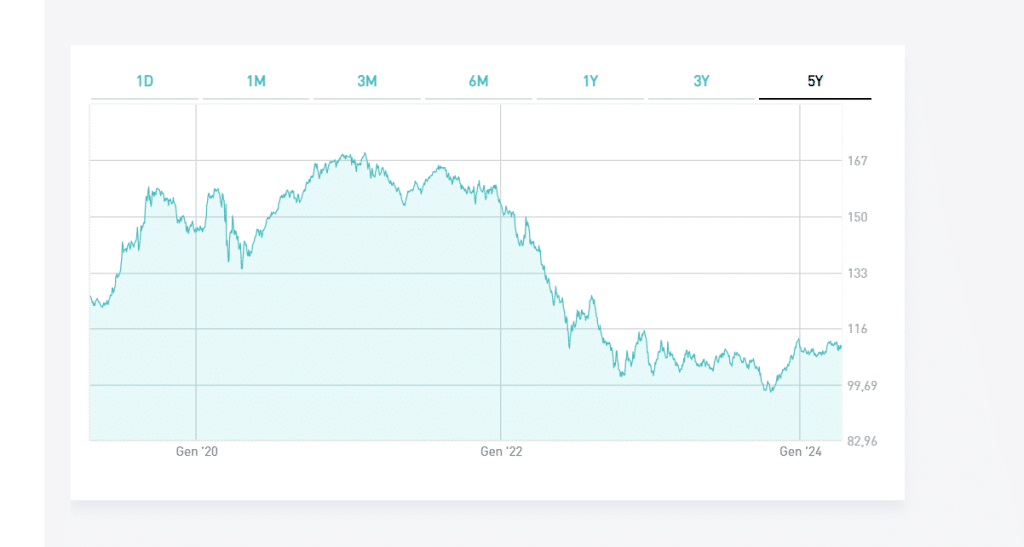Click the 82,96 price axis label
Viewport: 1024px width, 547px height.
pyautogui.click(x=861, y=441)
